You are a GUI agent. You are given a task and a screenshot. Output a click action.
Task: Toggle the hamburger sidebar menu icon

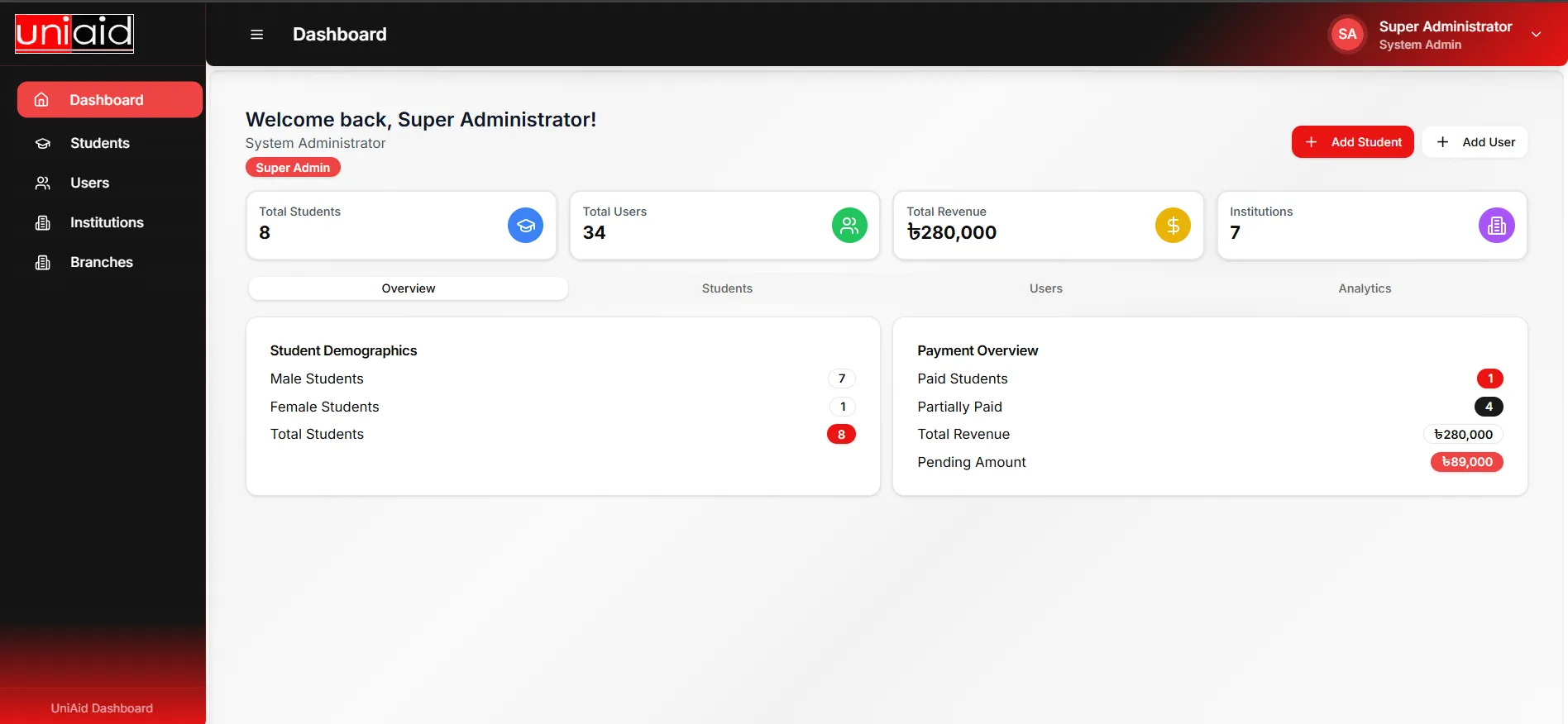(x=256, y=35)
